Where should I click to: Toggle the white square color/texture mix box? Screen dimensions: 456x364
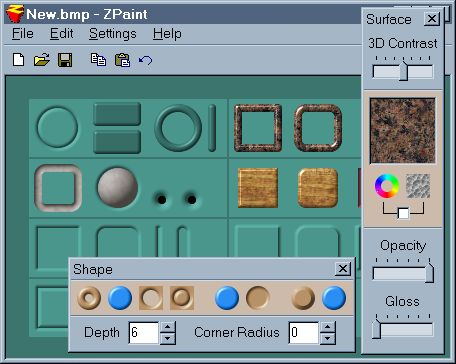[403, 213]
